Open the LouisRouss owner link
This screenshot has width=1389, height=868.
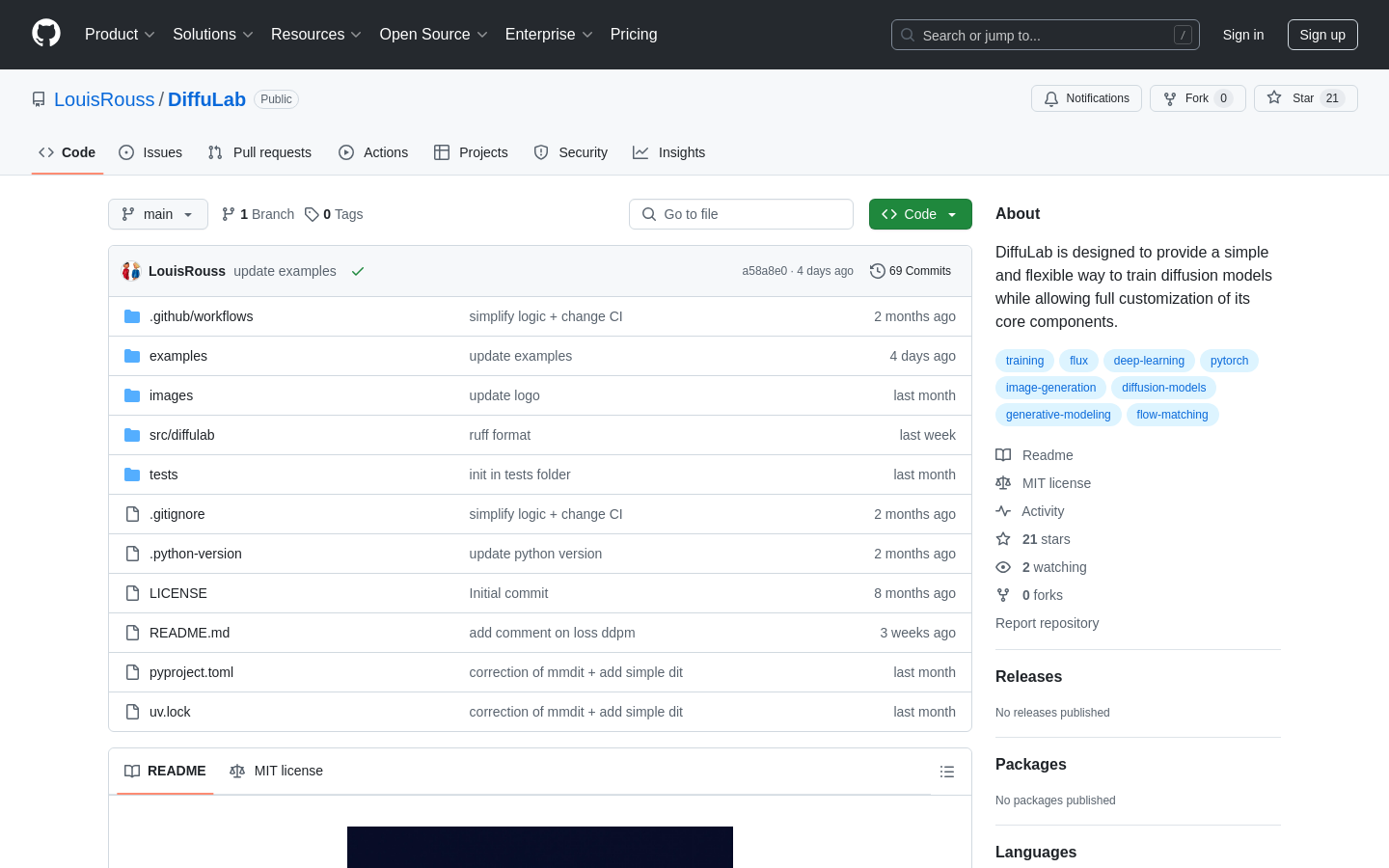(x=104, y=99)
